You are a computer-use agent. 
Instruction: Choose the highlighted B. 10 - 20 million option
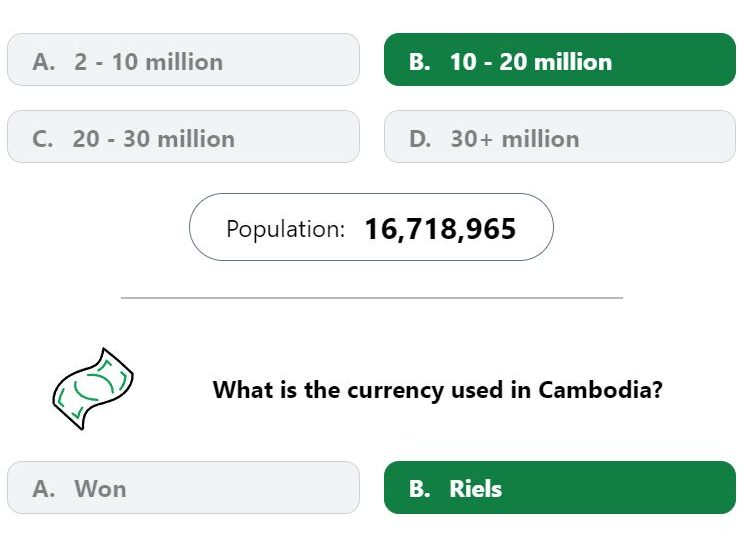(x=560, y=60)
